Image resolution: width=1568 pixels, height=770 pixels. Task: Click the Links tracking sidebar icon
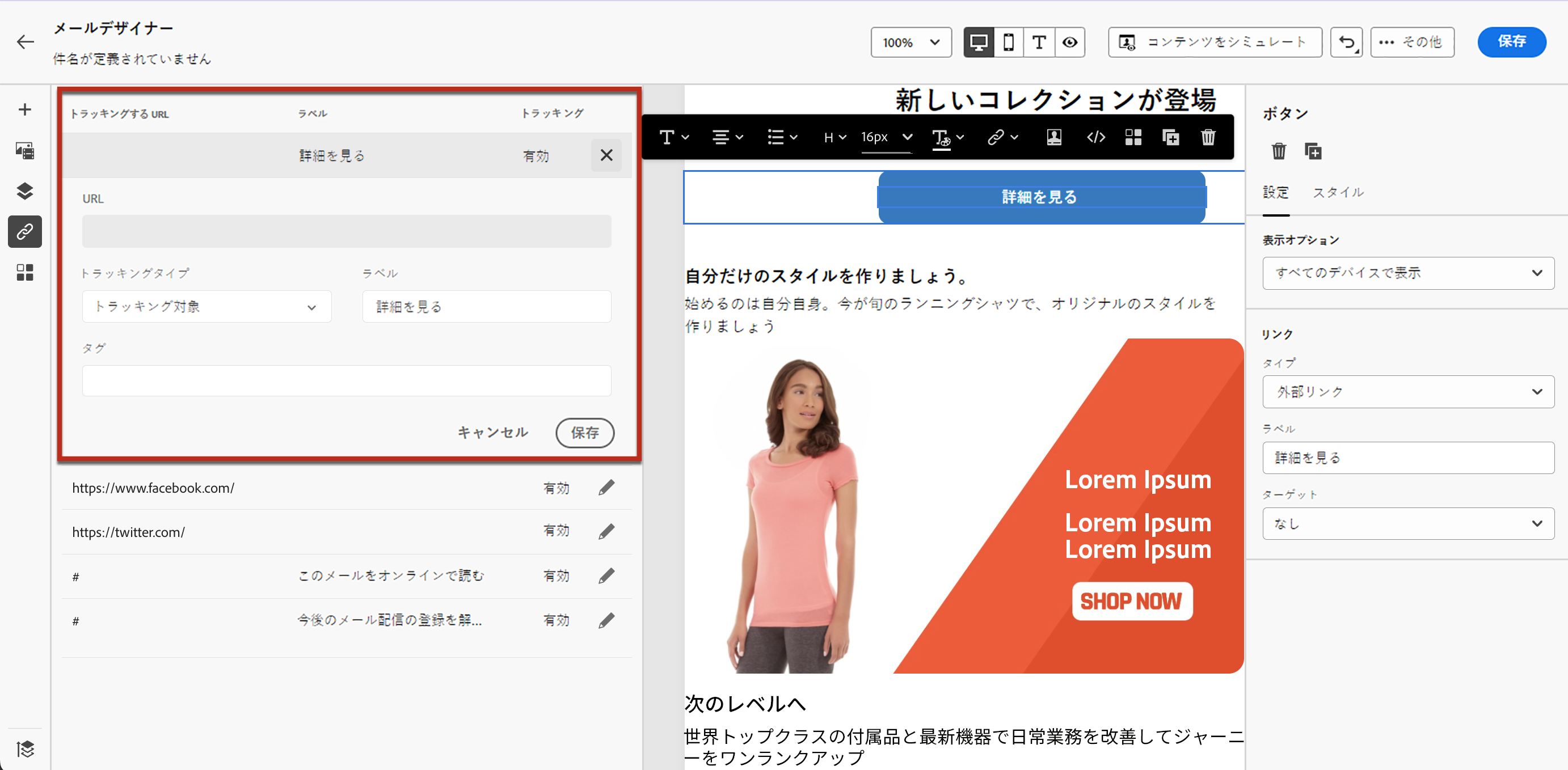click(24, 232)
